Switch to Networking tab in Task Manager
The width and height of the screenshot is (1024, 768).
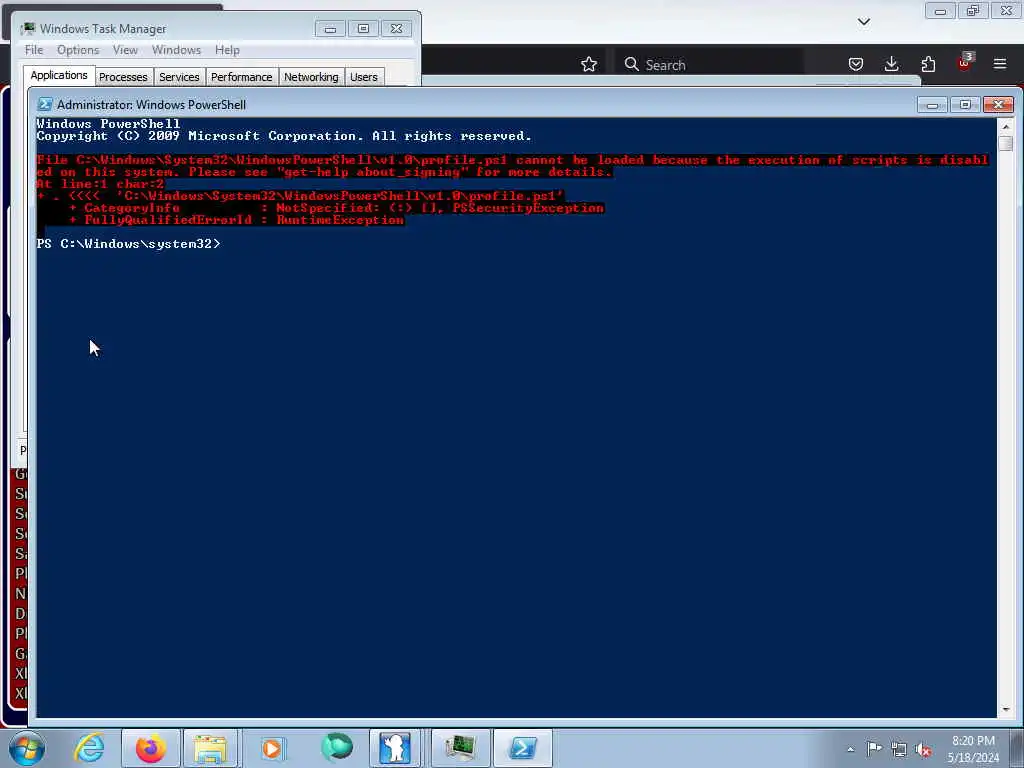[x=311, y=77]
